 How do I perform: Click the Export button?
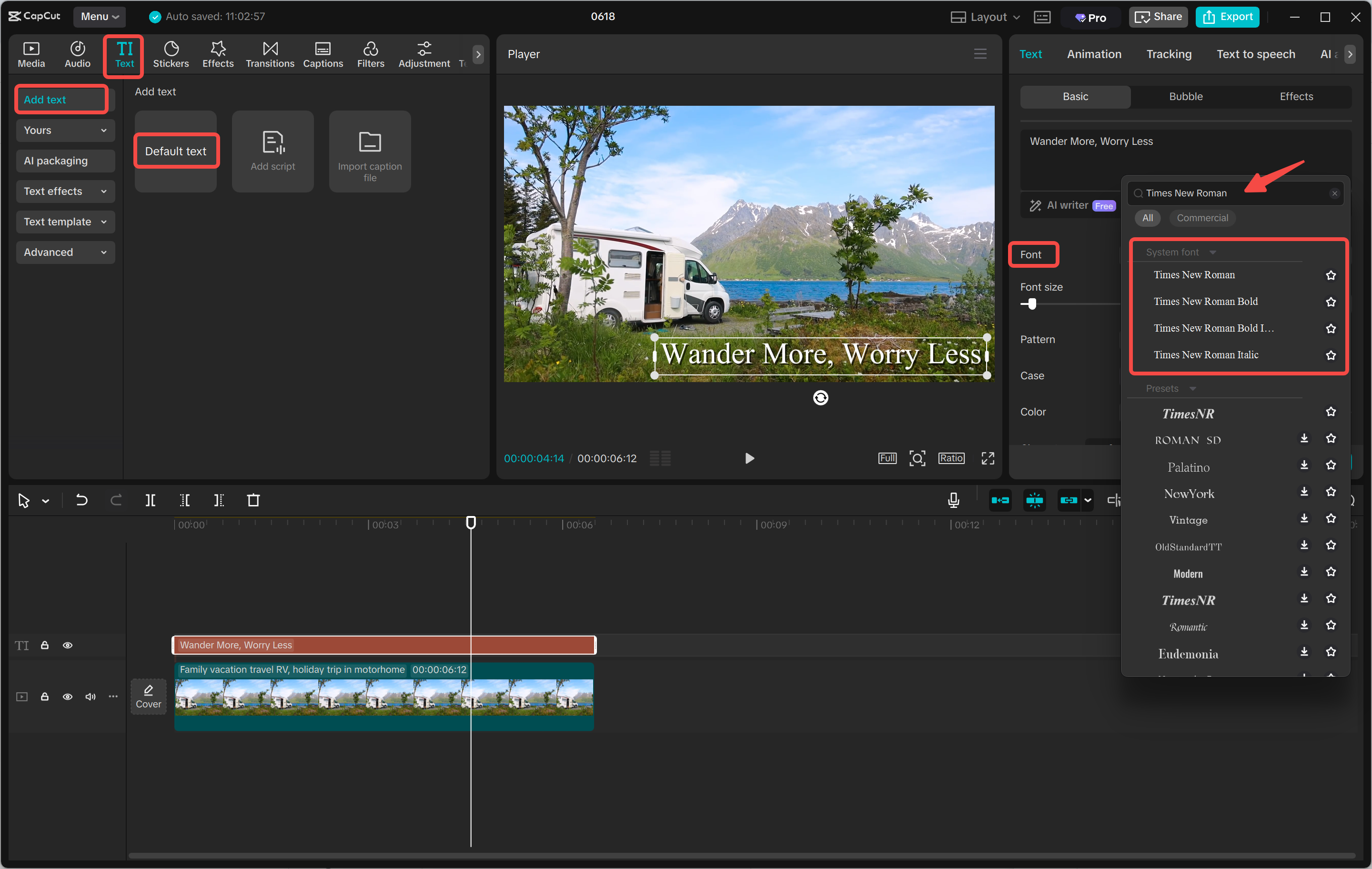tap(1227, 17)
